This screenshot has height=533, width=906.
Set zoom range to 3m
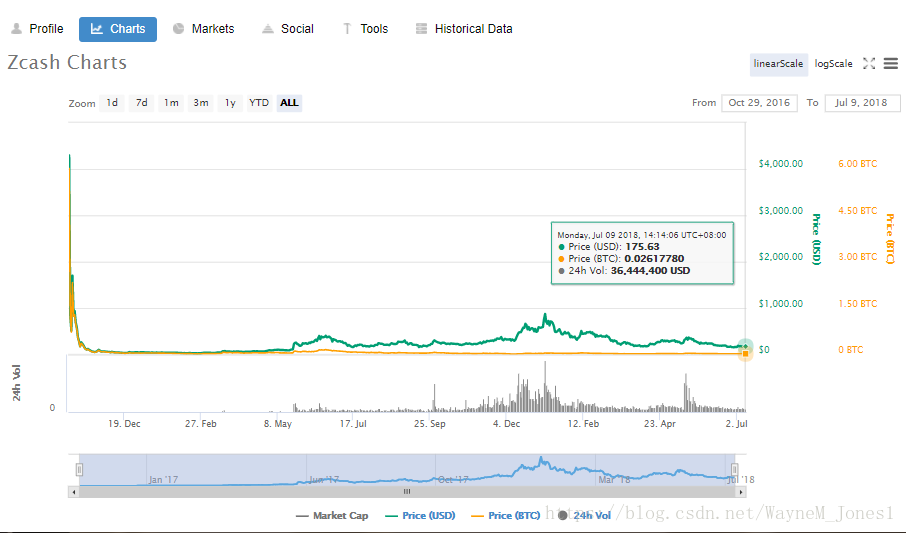point(201,103)
